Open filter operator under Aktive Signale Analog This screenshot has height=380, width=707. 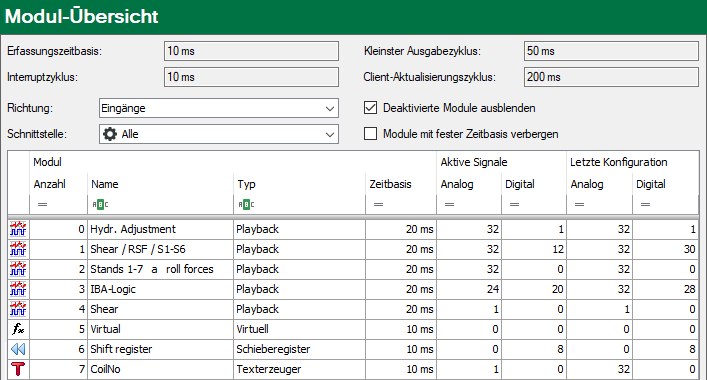[449, 205]
